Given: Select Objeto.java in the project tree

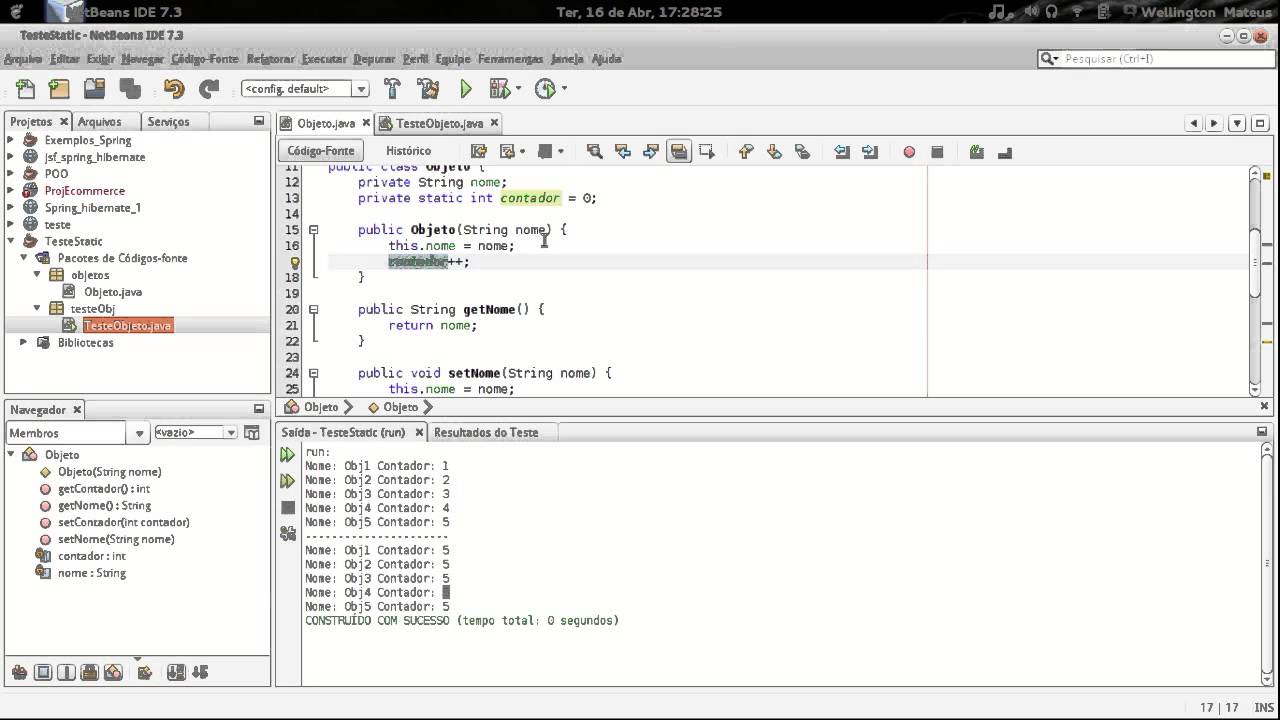Looking at the screenshot, I should coord(113,292).
